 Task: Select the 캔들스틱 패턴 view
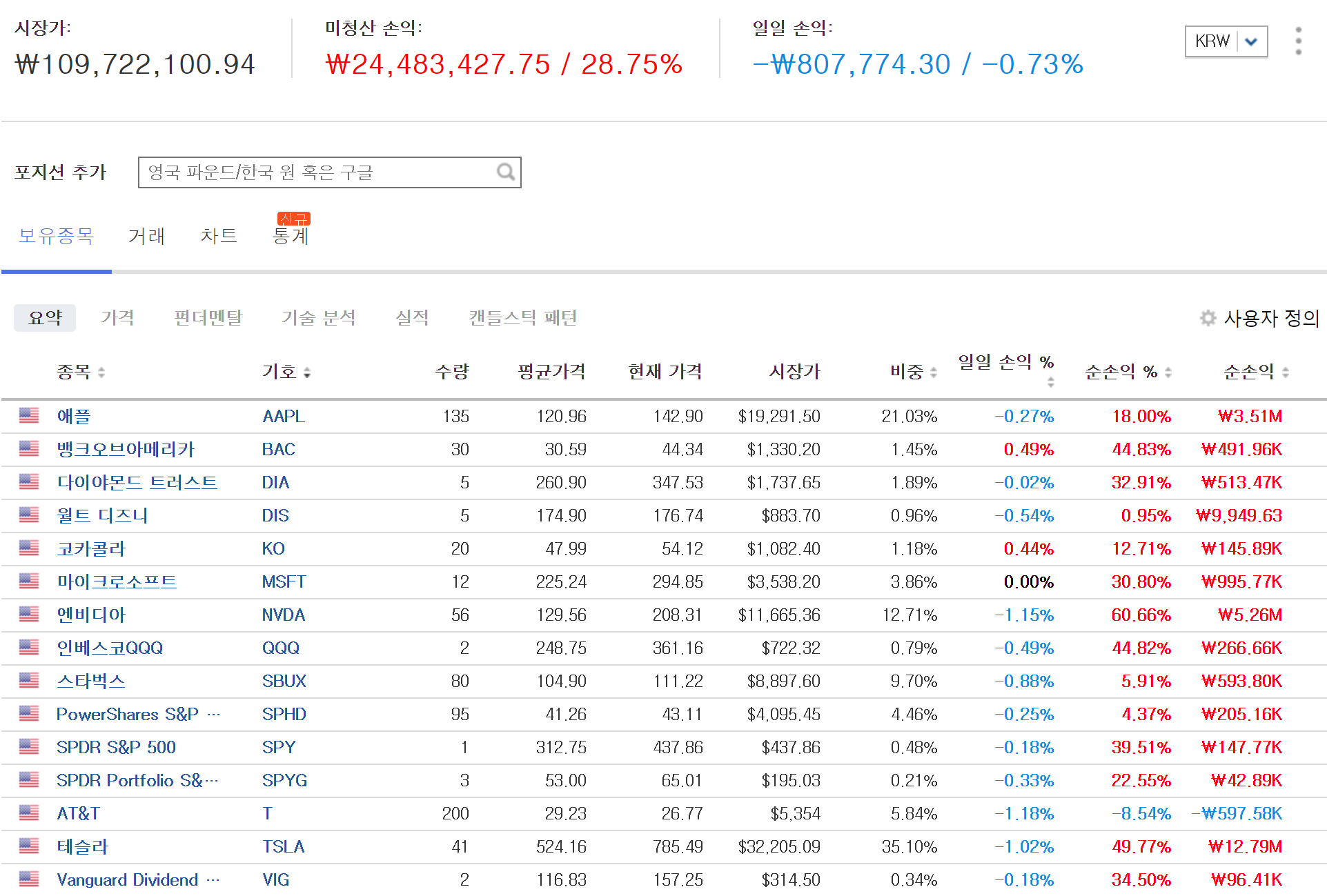pos(522,318)
